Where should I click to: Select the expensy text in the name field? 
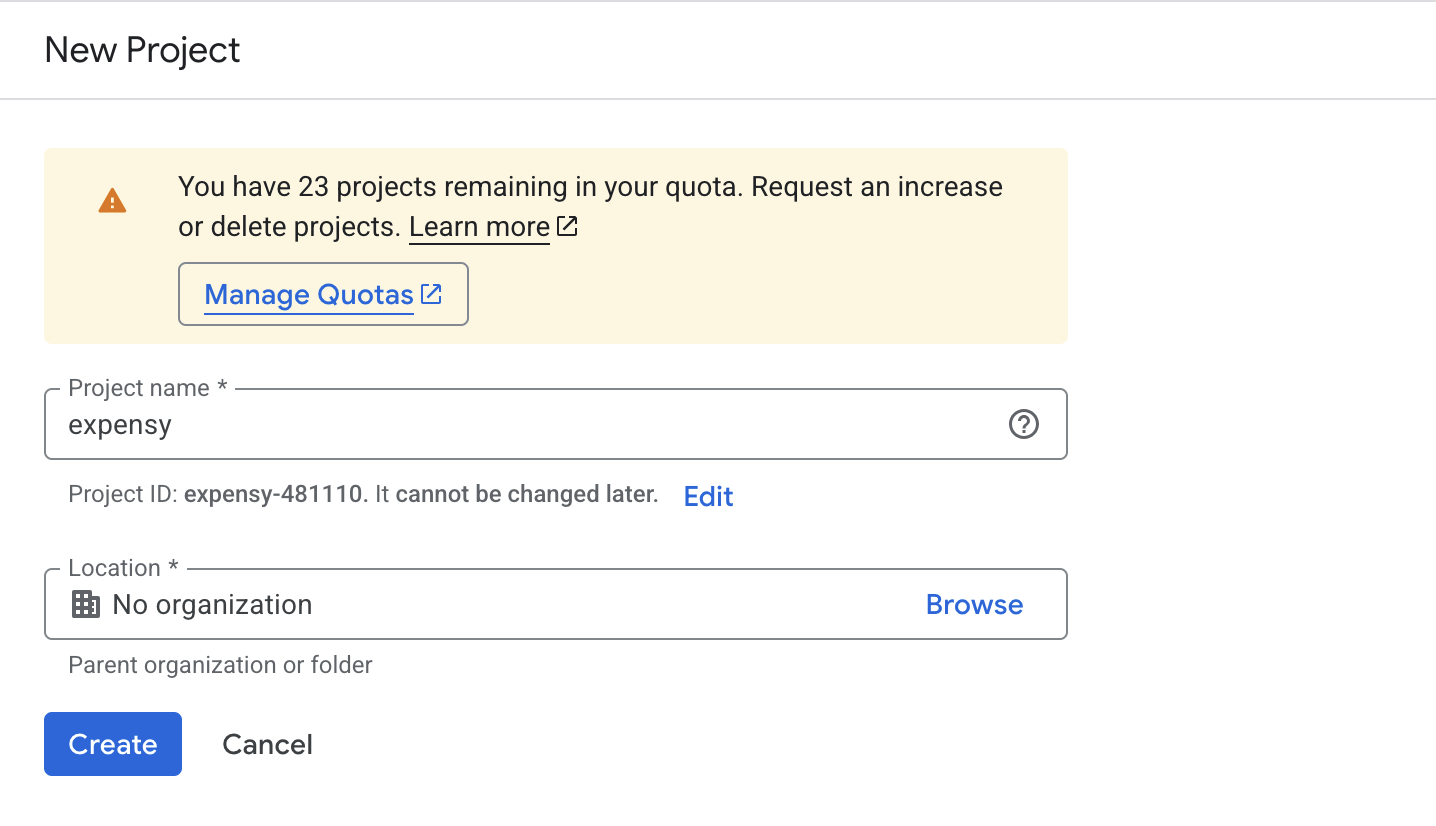point(119,424)
